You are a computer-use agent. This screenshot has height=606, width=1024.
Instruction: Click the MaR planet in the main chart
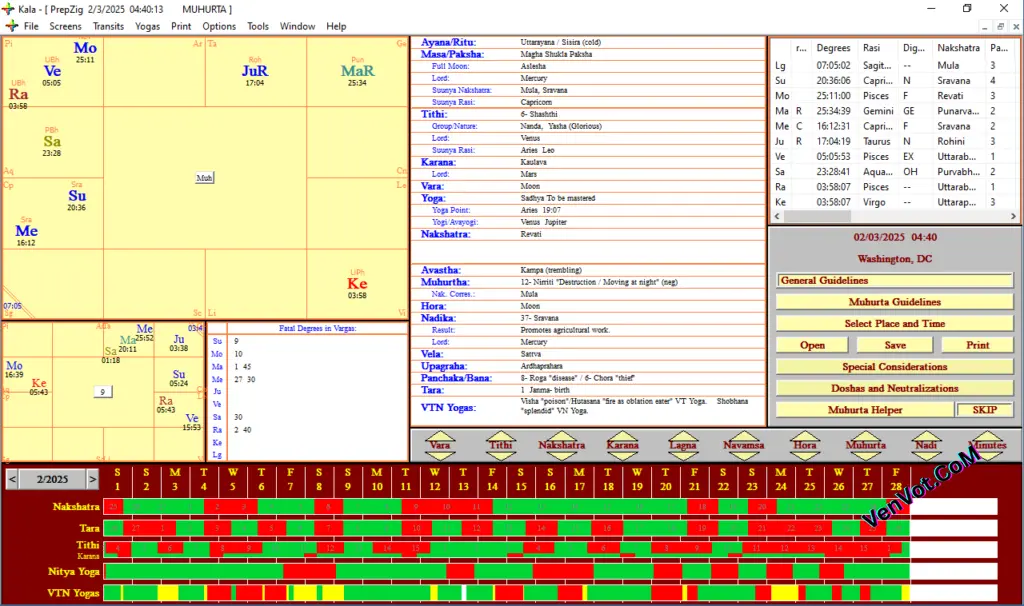(x=357, y=71)
